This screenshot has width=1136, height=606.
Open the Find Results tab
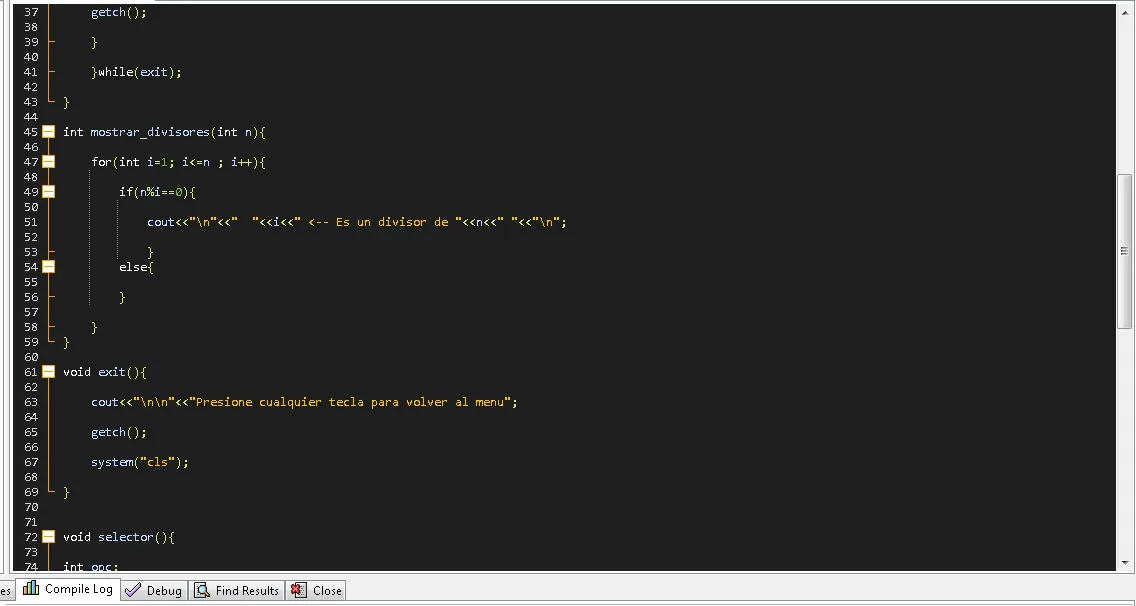point(237,591)
